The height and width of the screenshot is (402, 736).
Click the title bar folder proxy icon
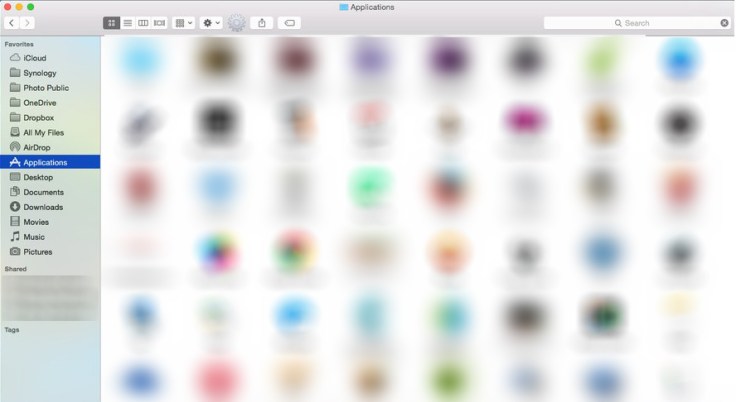click(344, 7)
